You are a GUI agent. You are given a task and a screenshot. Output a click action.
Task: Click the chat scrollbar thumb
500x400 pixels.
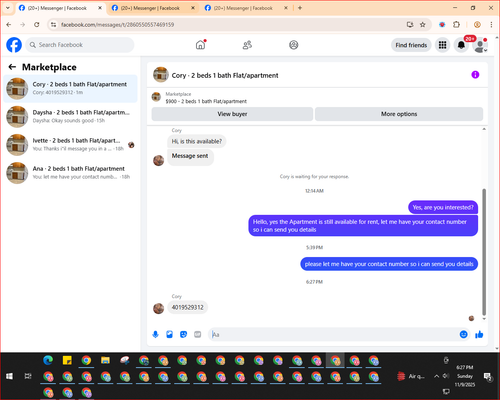(484, 252)
